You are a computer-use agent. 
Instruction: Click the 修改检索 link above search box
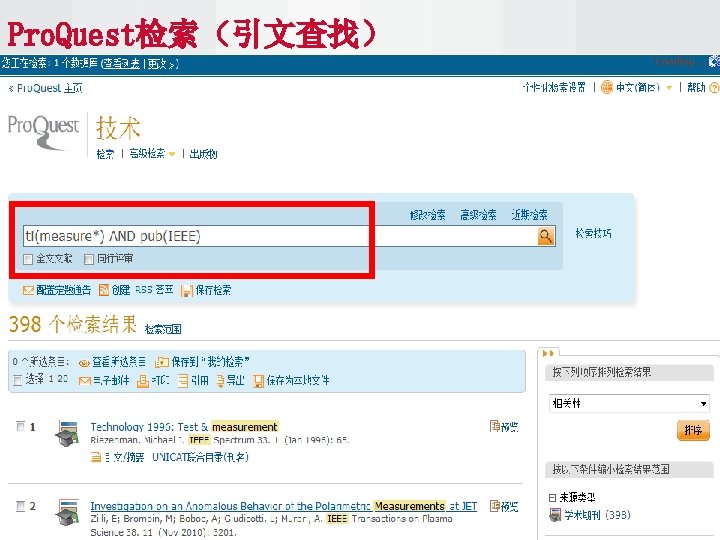(x=428, y=215)
